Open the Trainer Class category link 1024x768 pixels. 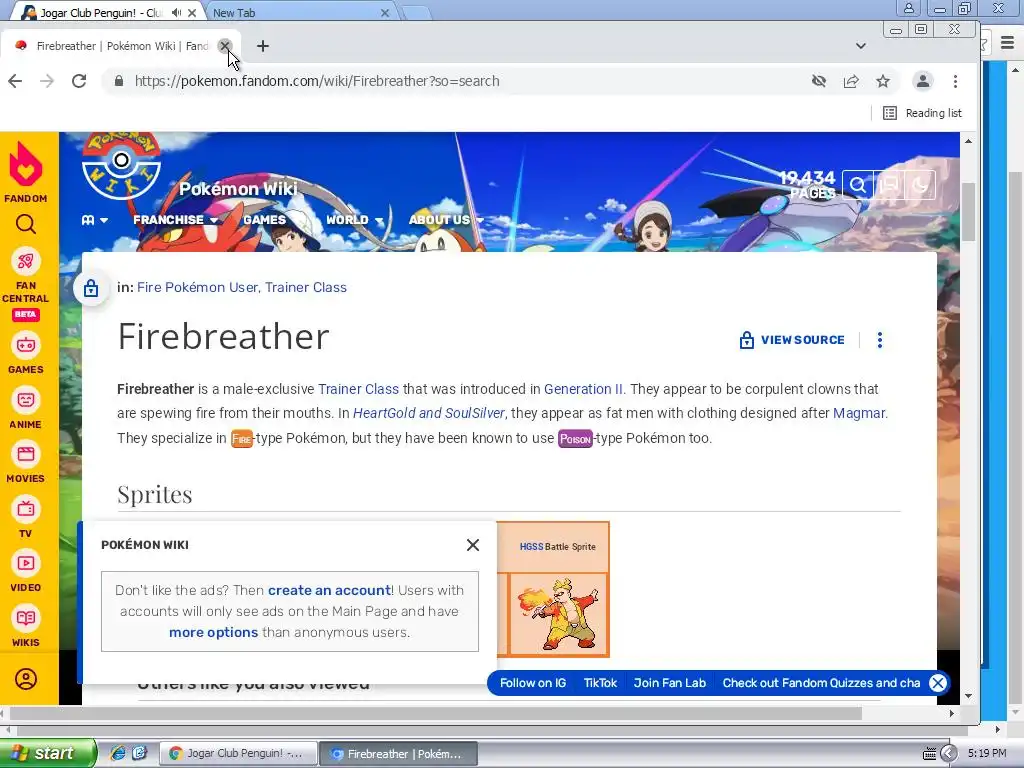pyautogui.click(x=306, y=287)
